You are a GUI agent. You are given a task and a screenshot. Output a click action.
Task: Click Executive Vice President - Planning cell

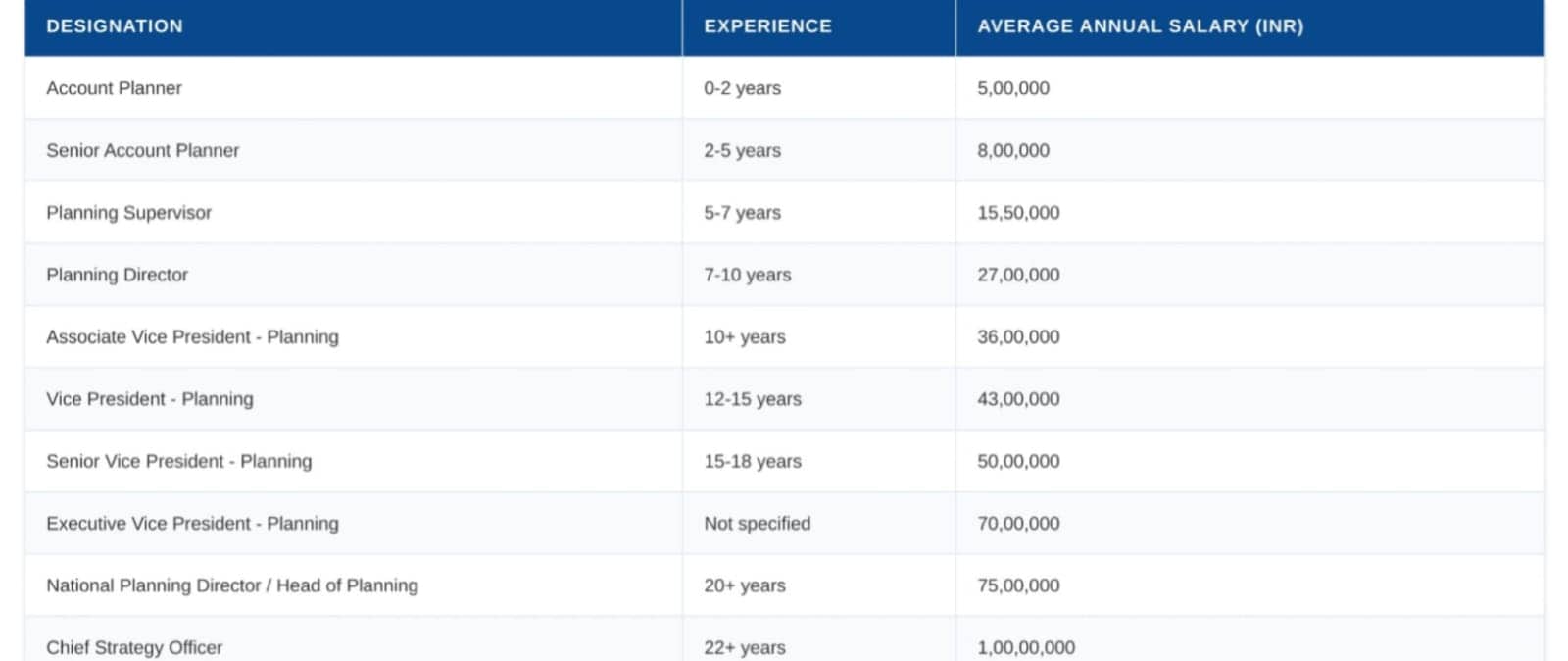pyautogui.click(x=192, y=524)
